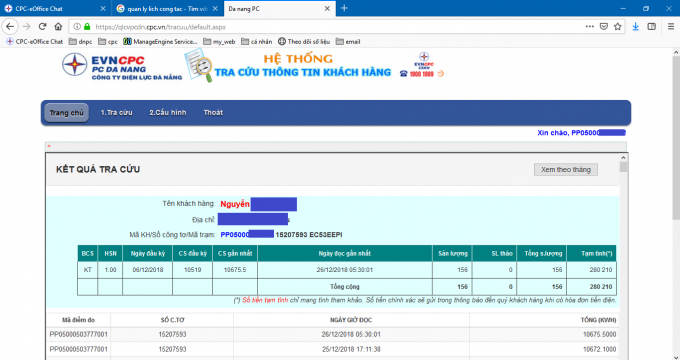Screen dimensions: 680x360
Task: Open the 1.Tra cứu menu
Action: point(117,113)
